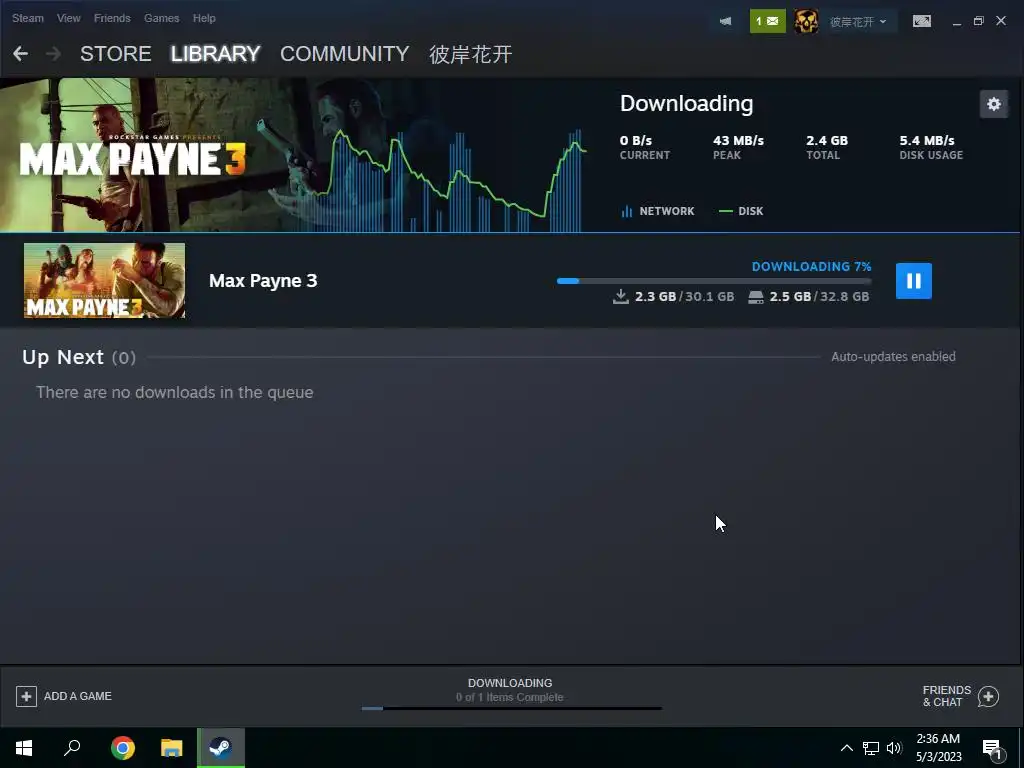
Task: Click the Add a Game plus icon
Action: (x=26, y=696)
